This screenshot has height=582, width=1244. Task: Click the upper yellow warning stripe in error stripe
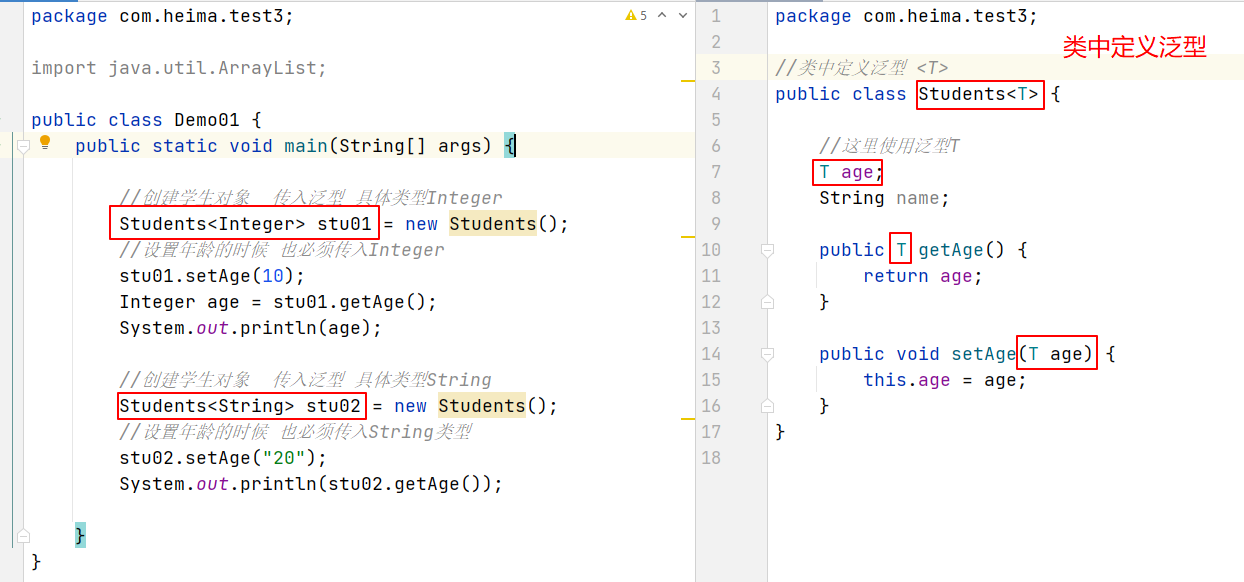click(x=687, y=79)
